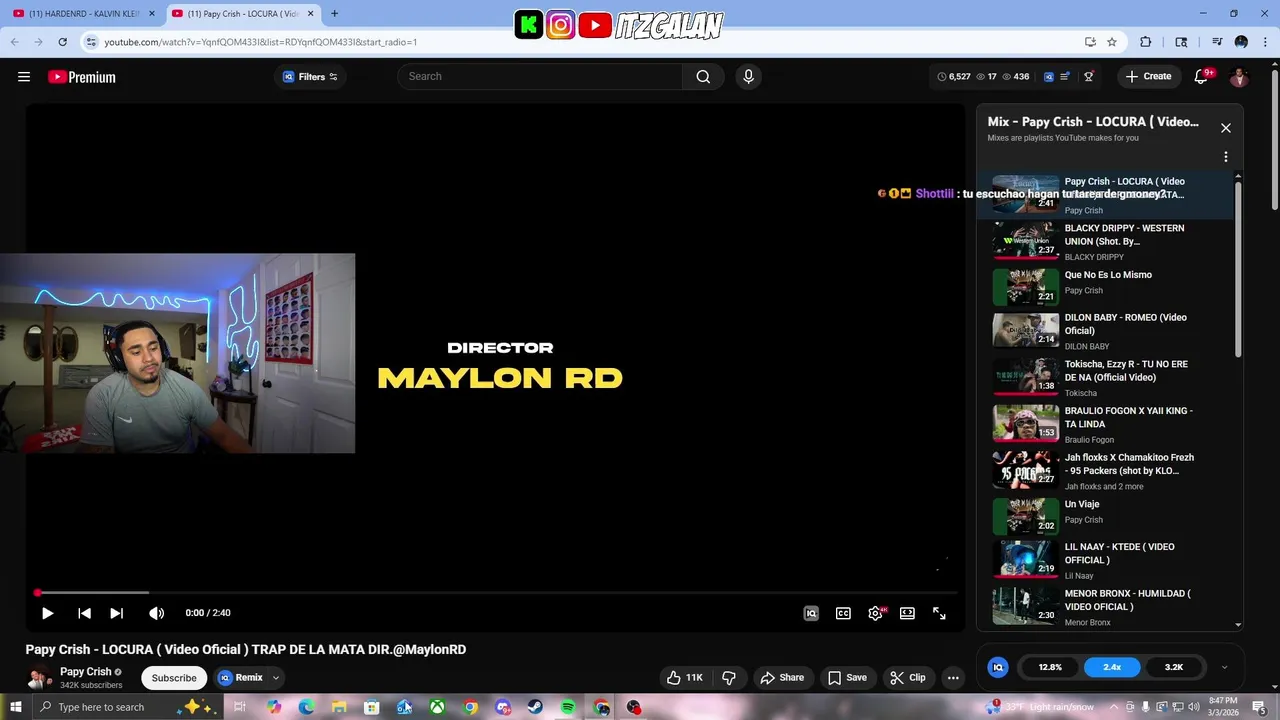Open Windows Start menu
1280x720 pixels.
point(15,707)
